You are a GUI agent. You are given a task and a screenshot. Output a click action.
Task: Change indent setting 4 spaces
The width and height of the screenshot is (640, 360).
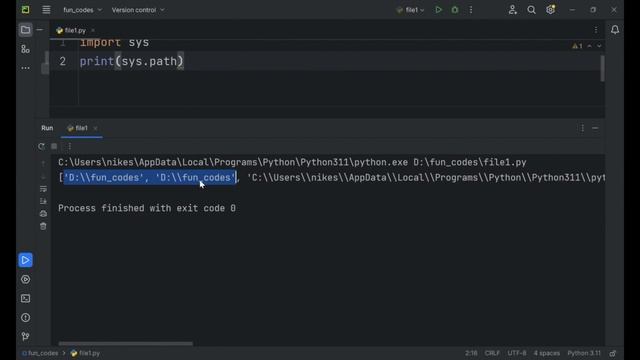pos(547,353)
